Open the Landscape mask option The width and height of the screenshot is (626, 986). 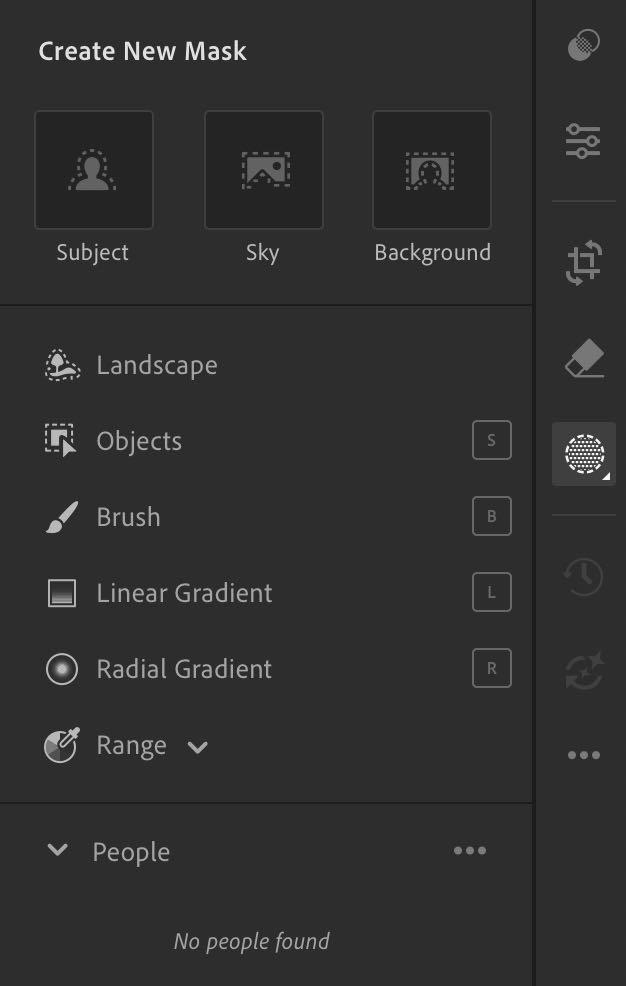(x=157, y=365)
